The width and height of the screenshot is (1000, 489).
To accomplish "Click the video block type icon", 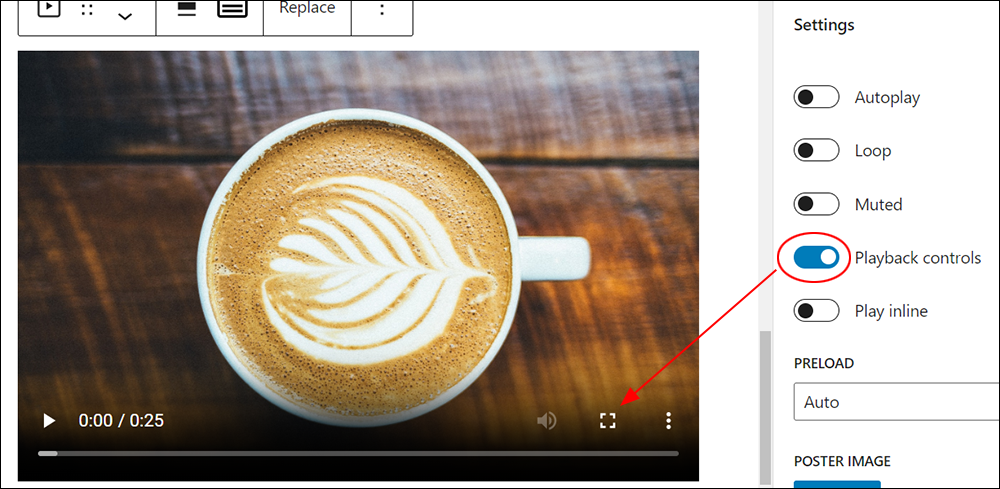I will 48,8.
